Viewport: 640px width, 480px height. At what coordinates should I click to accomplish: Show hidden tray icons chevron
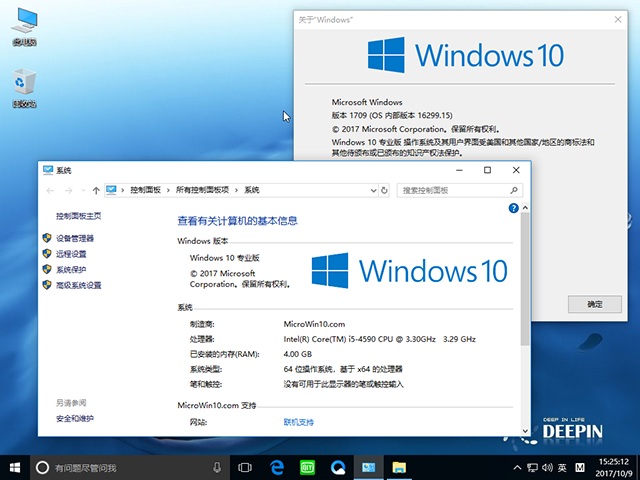pos(517,468)
